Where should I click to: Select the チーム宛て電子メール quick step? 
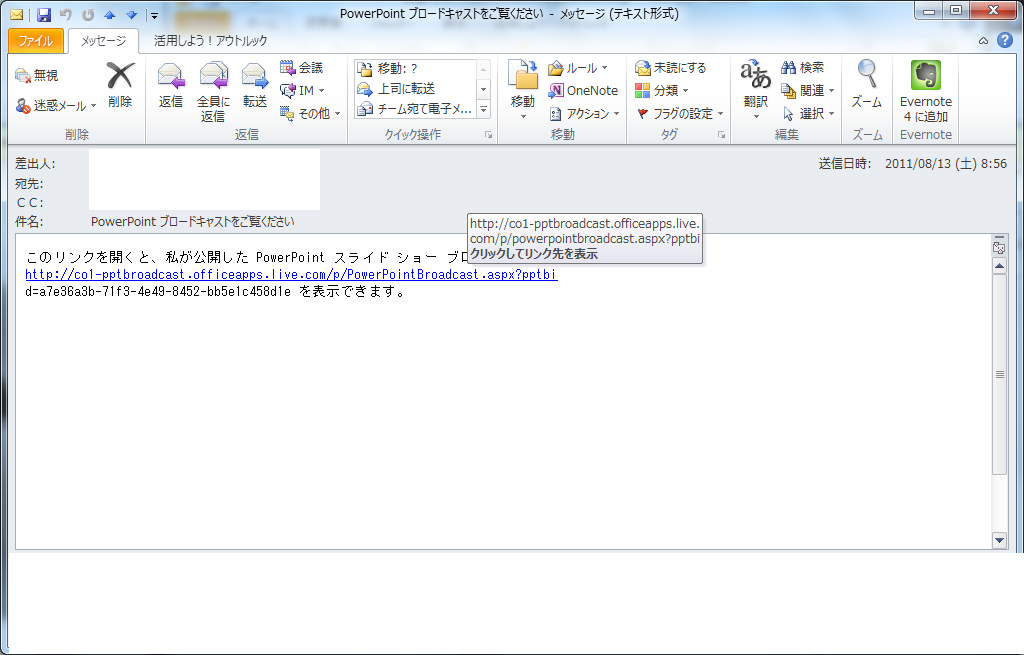[x=415, y=108]
